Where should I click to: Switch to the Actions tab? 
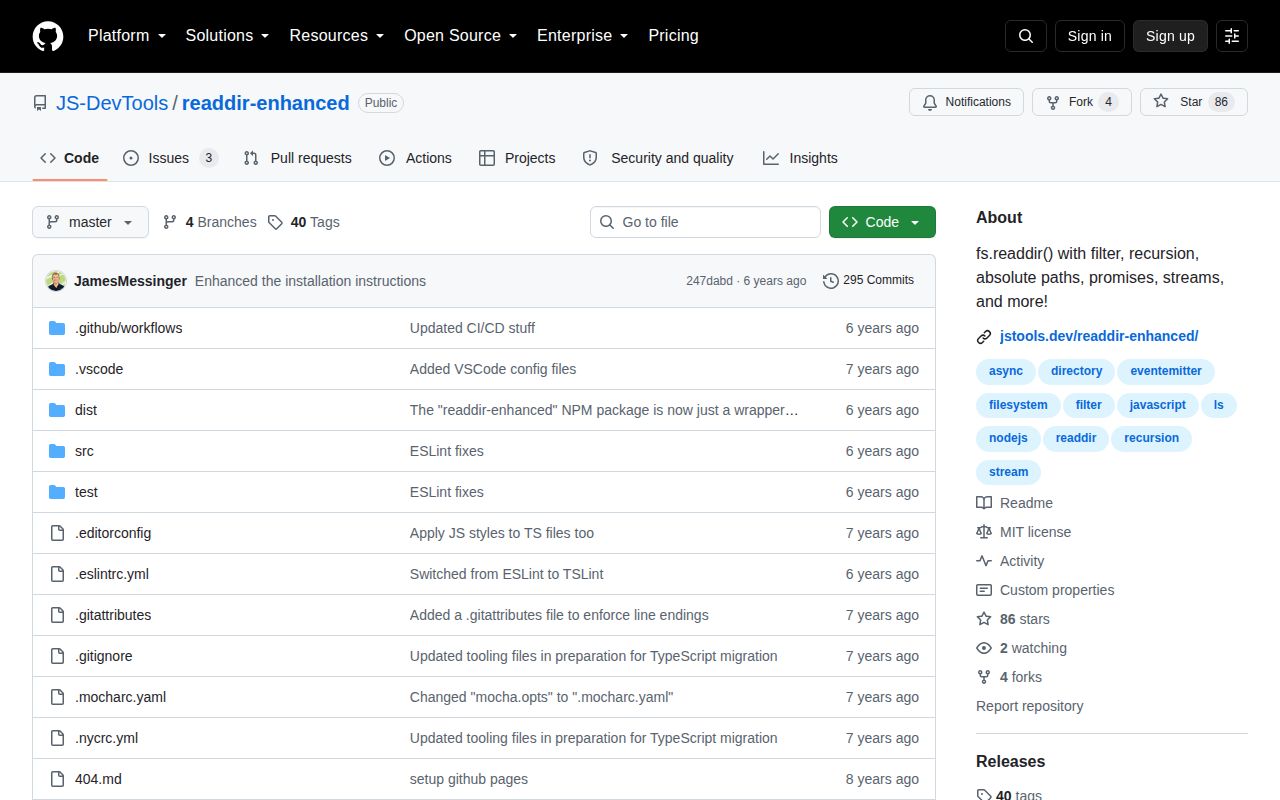point(416,158)
